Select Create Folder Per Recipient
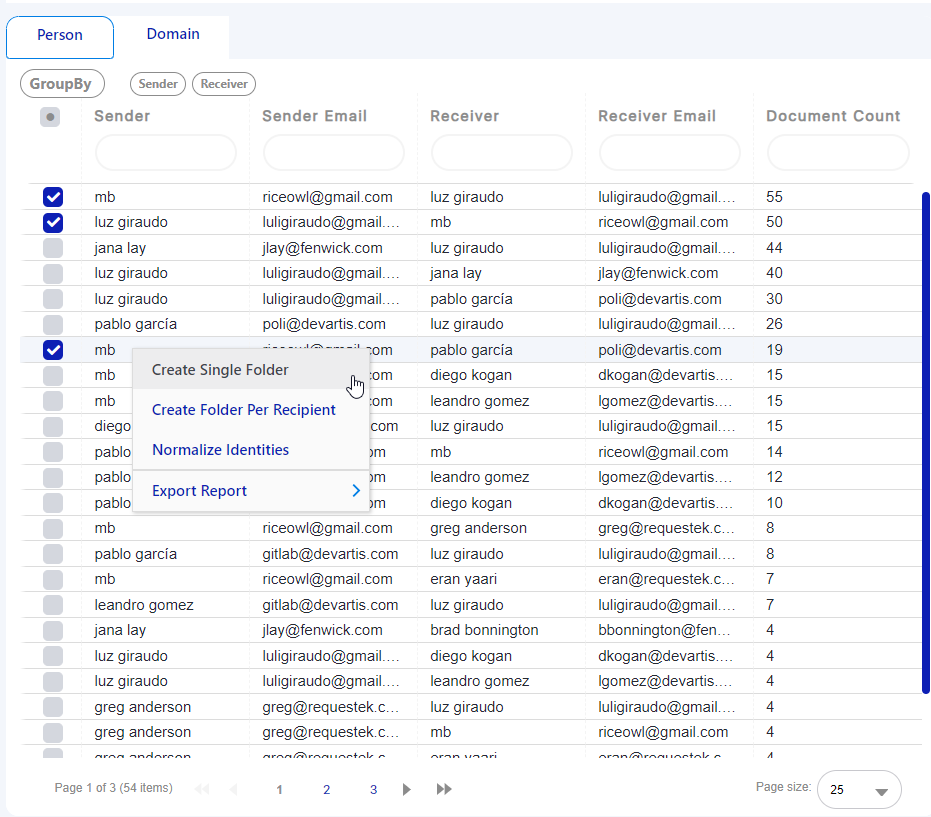931x817 pixels. (x=251, y=410)
